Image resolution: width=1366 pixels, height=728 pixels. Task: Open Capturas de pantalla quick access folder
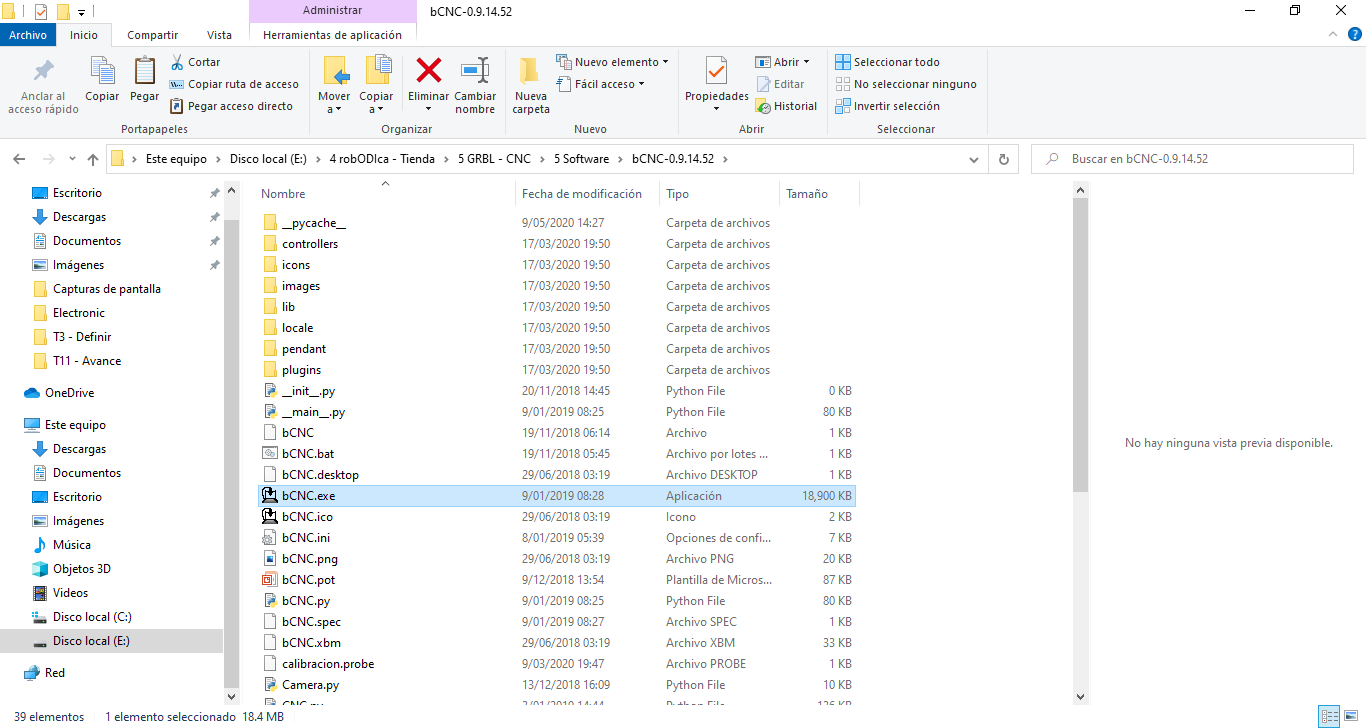107,289
